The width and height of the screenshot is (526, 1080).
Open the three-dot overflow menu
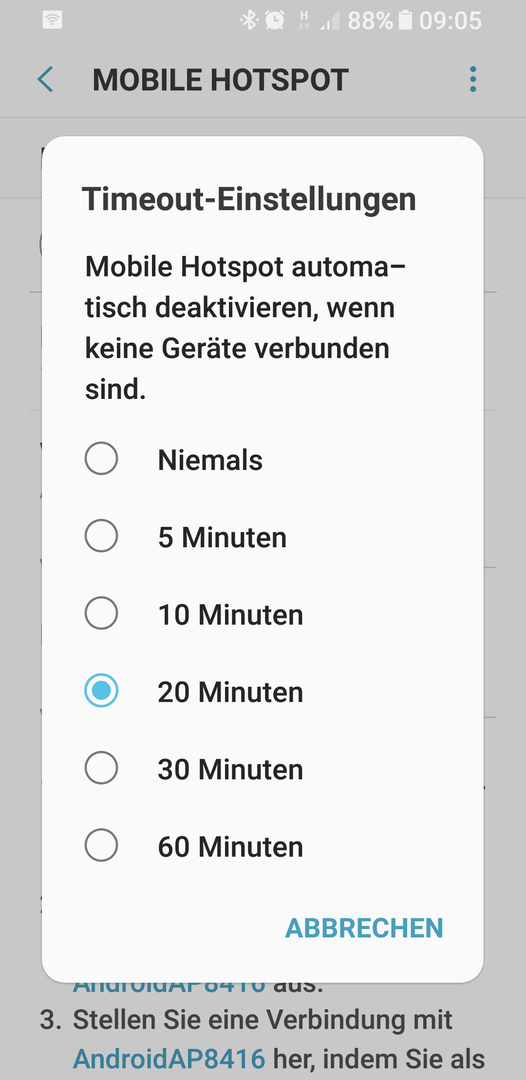coord(472,80)
